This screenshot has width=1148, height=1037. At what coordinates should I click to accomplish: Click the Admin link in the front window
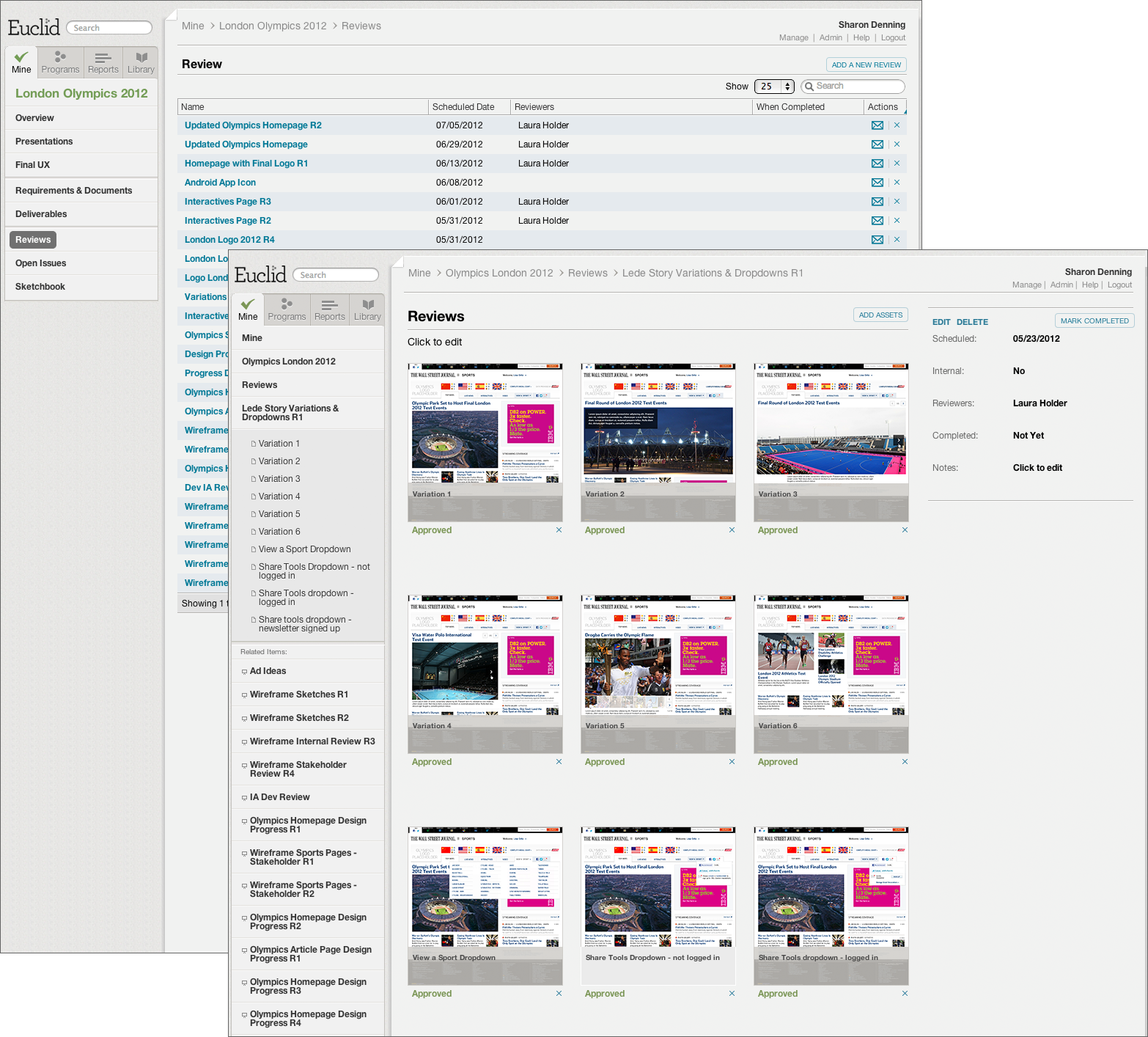1061,285
